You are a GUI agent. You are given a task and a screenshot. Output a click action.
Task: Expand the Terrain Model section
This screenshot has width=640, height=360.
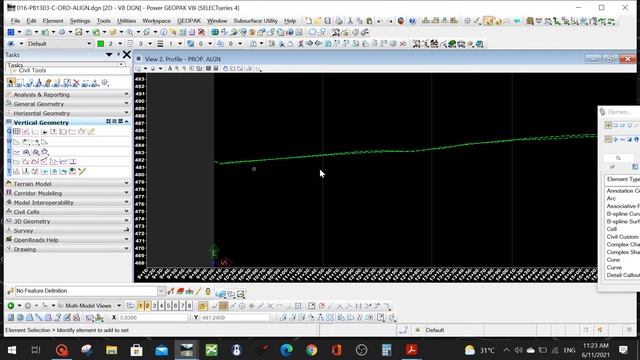point(67,184)
